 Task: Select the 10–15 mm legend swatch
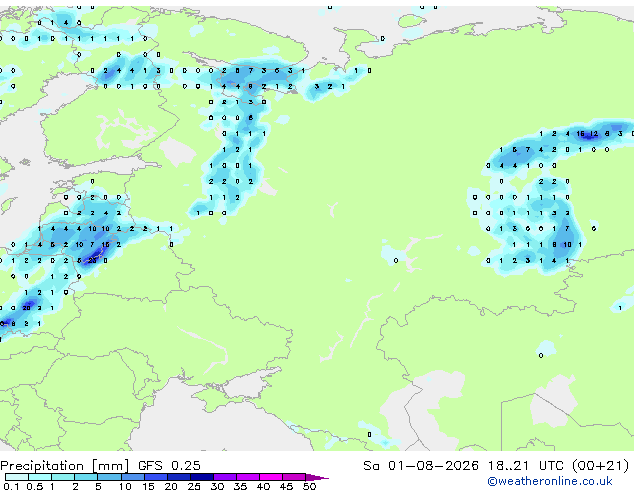click(132, 477)
